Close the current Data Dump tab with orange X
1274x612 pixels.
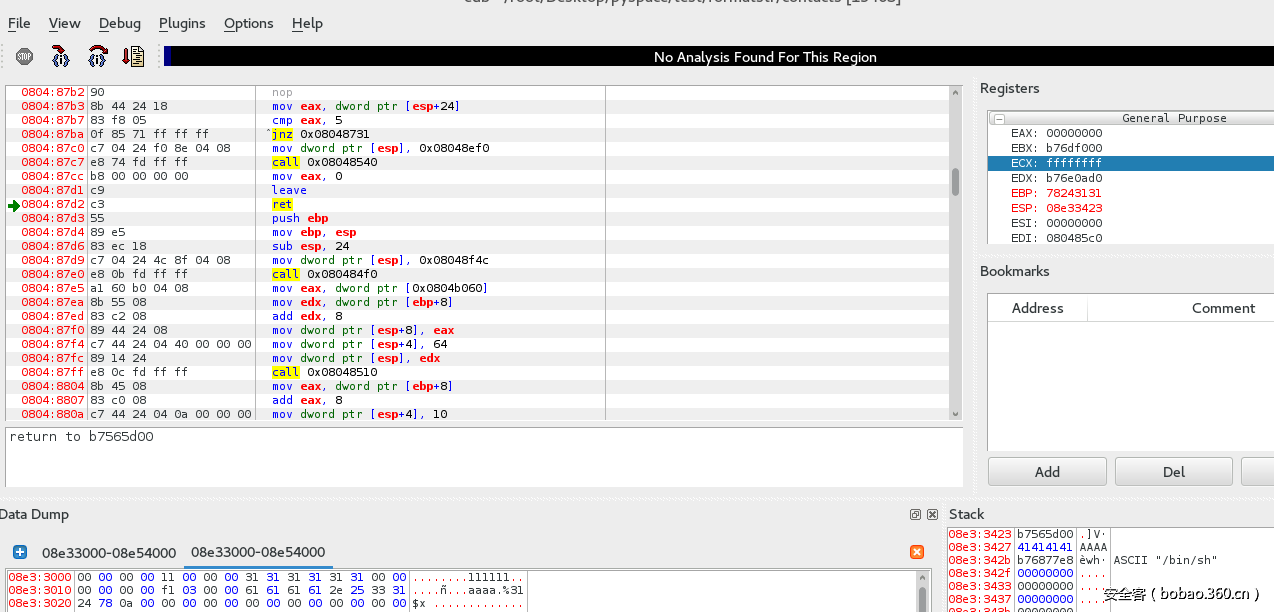point(916,552)
